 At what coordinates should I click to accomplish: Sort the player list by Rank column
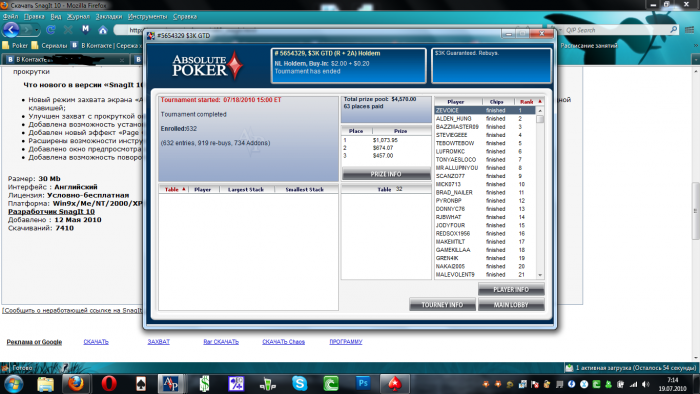click(x=529, y=102)
